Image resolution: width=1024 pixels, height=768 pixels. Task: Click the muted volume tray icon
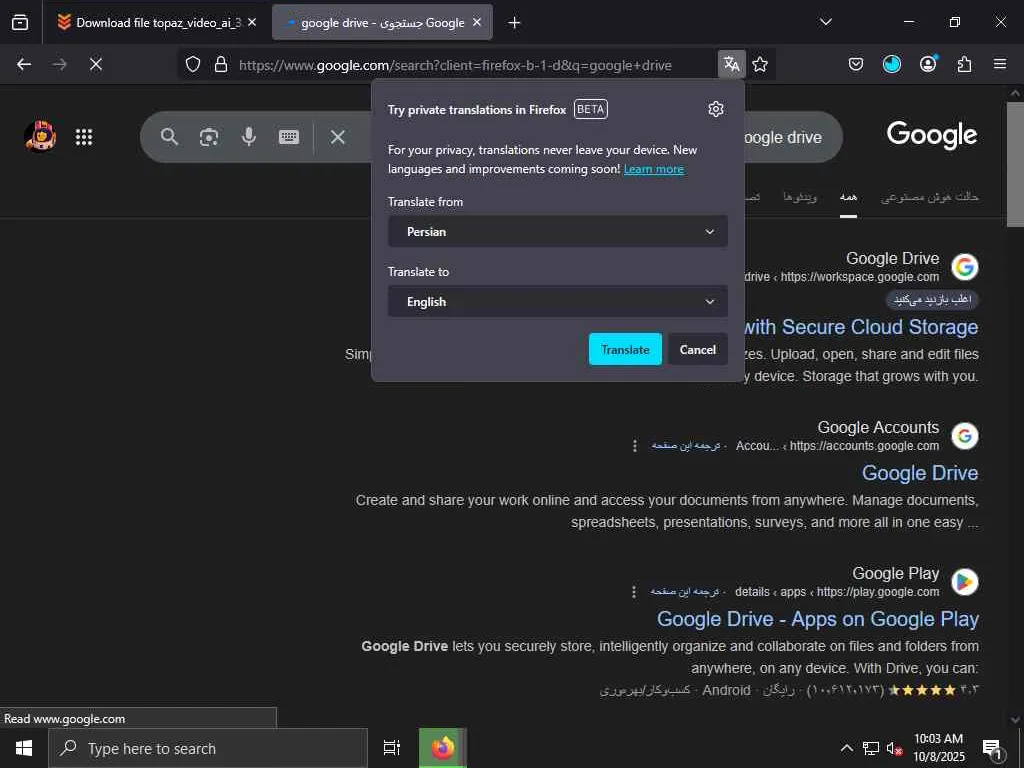point(894,748)
